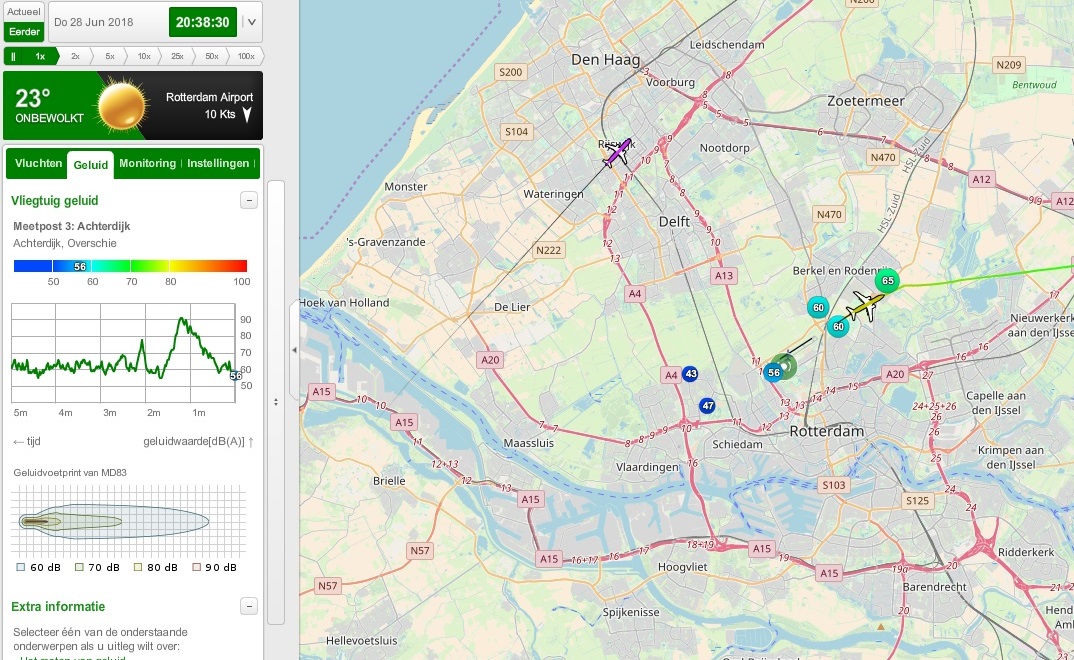The height and width of the screenshot is (660, 1074).
Task: Click the Achterdijk, Overschie location text
Action: [x=64, y=243]
